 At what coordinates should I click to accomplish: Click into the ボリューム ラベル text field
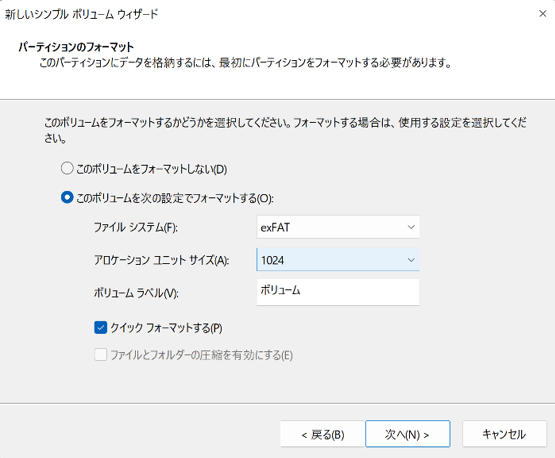click(x=338, y=292)
